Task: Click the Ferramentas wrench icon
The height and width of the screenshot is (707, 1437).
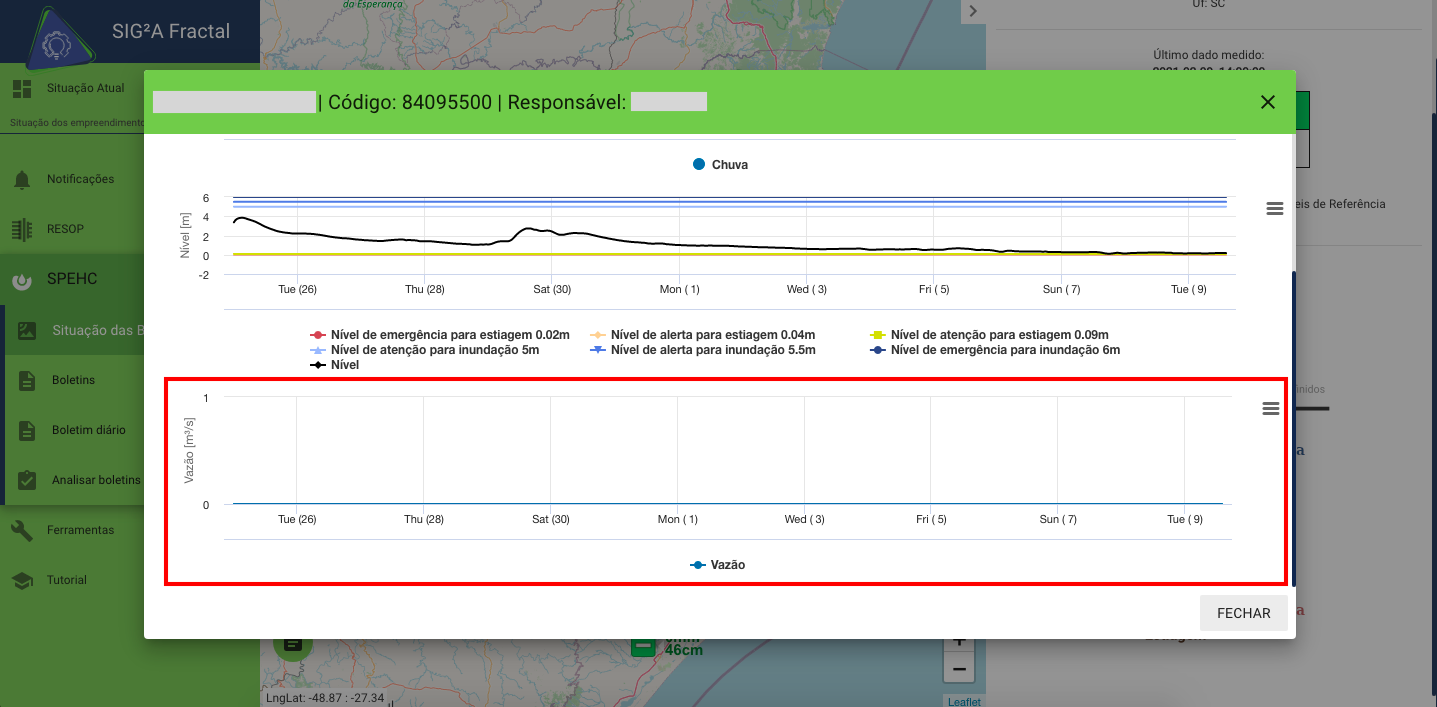Action: coord(22,530)
